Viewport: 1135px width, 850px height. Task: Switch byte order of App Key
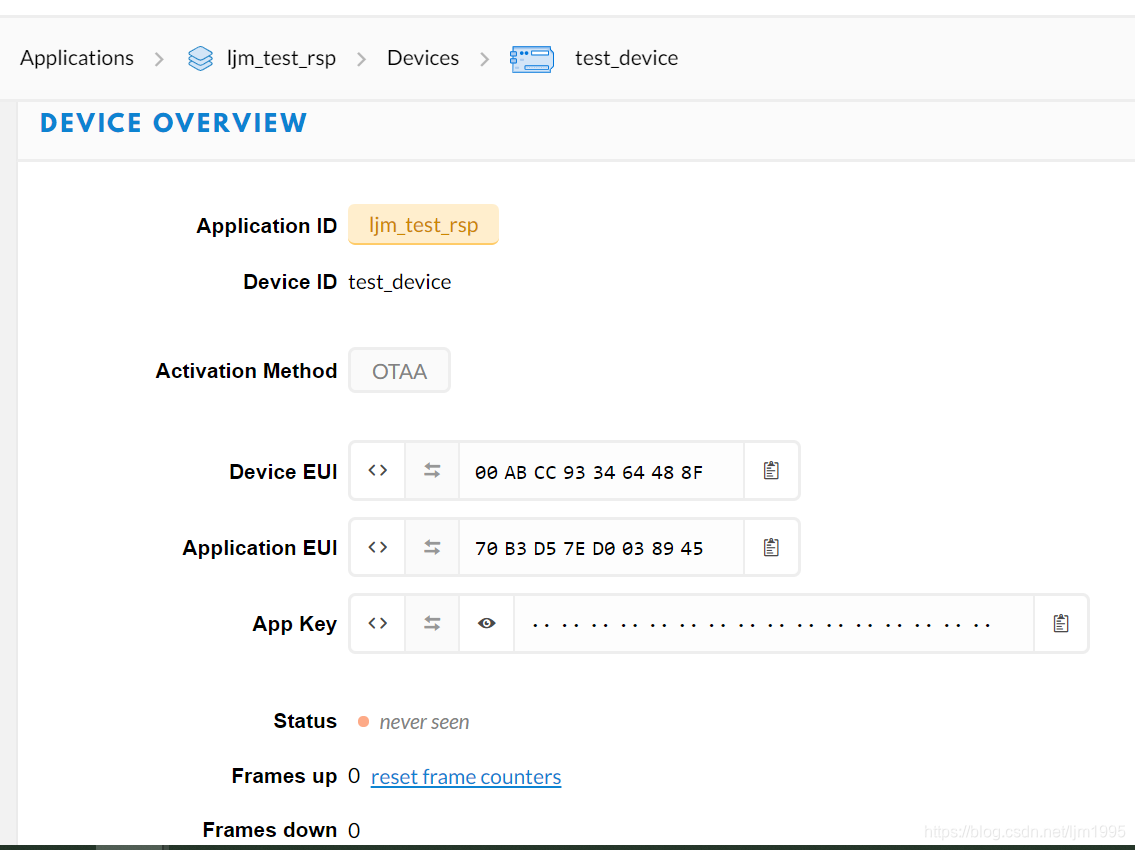coord(432,623)
